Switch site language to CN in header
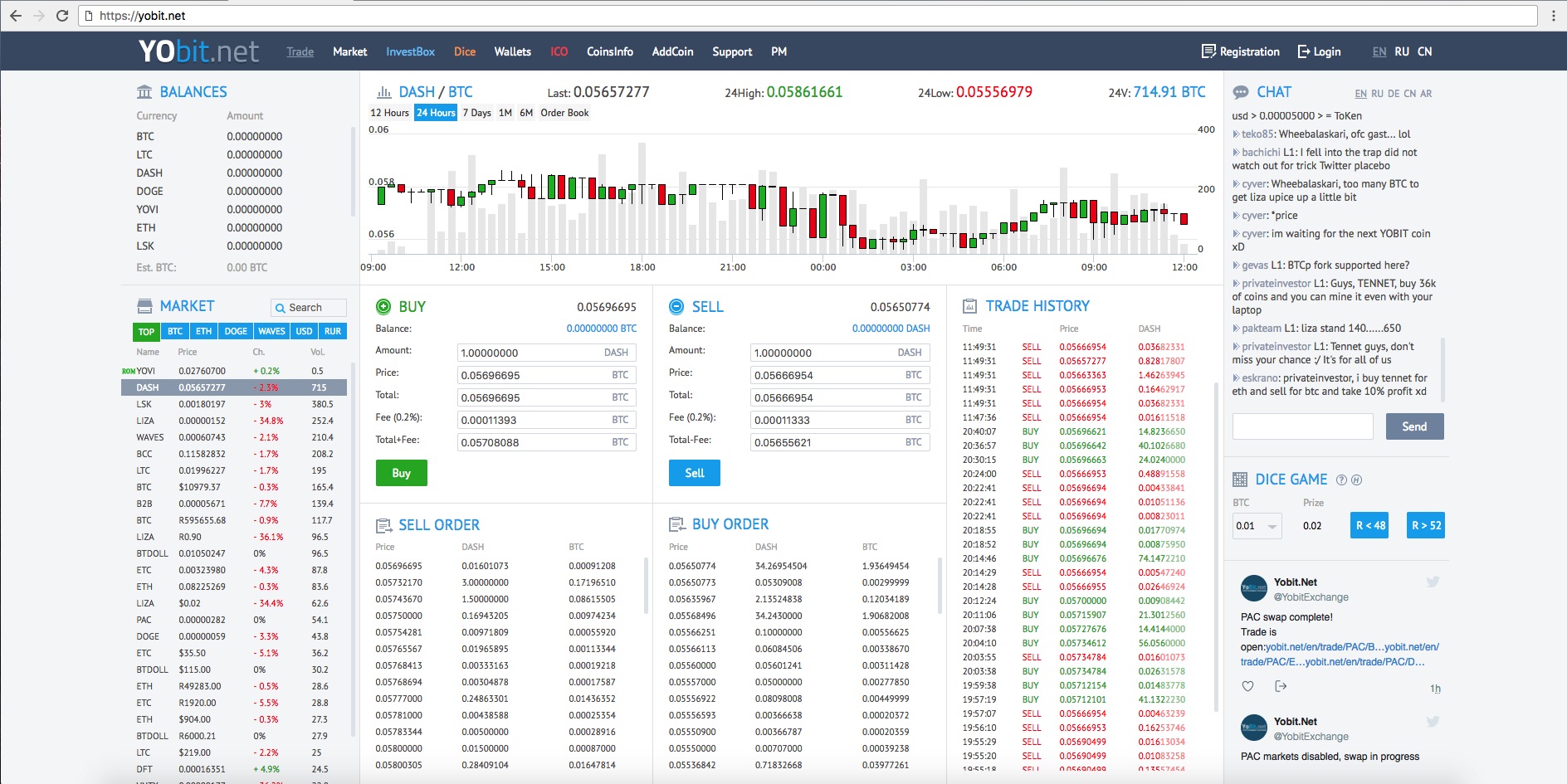Viewport: 1567px width, 784px height. coord(1424,51)
